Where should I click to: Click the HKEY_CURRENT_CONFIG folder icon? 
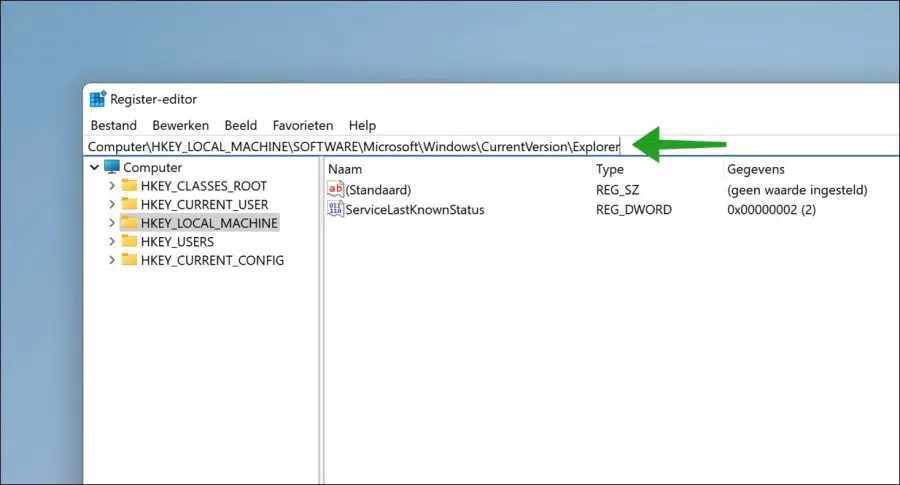(x=129, y=259)
